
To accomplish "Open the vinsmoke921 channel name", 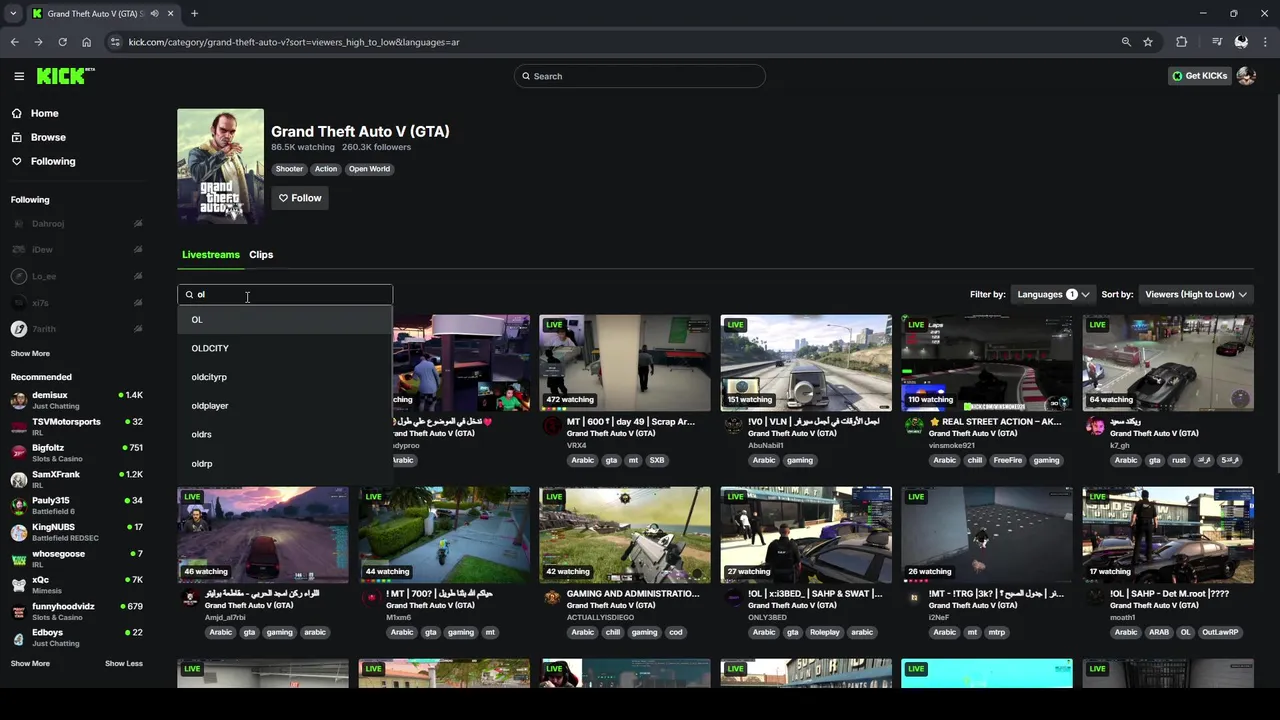I will click(952, 445).
